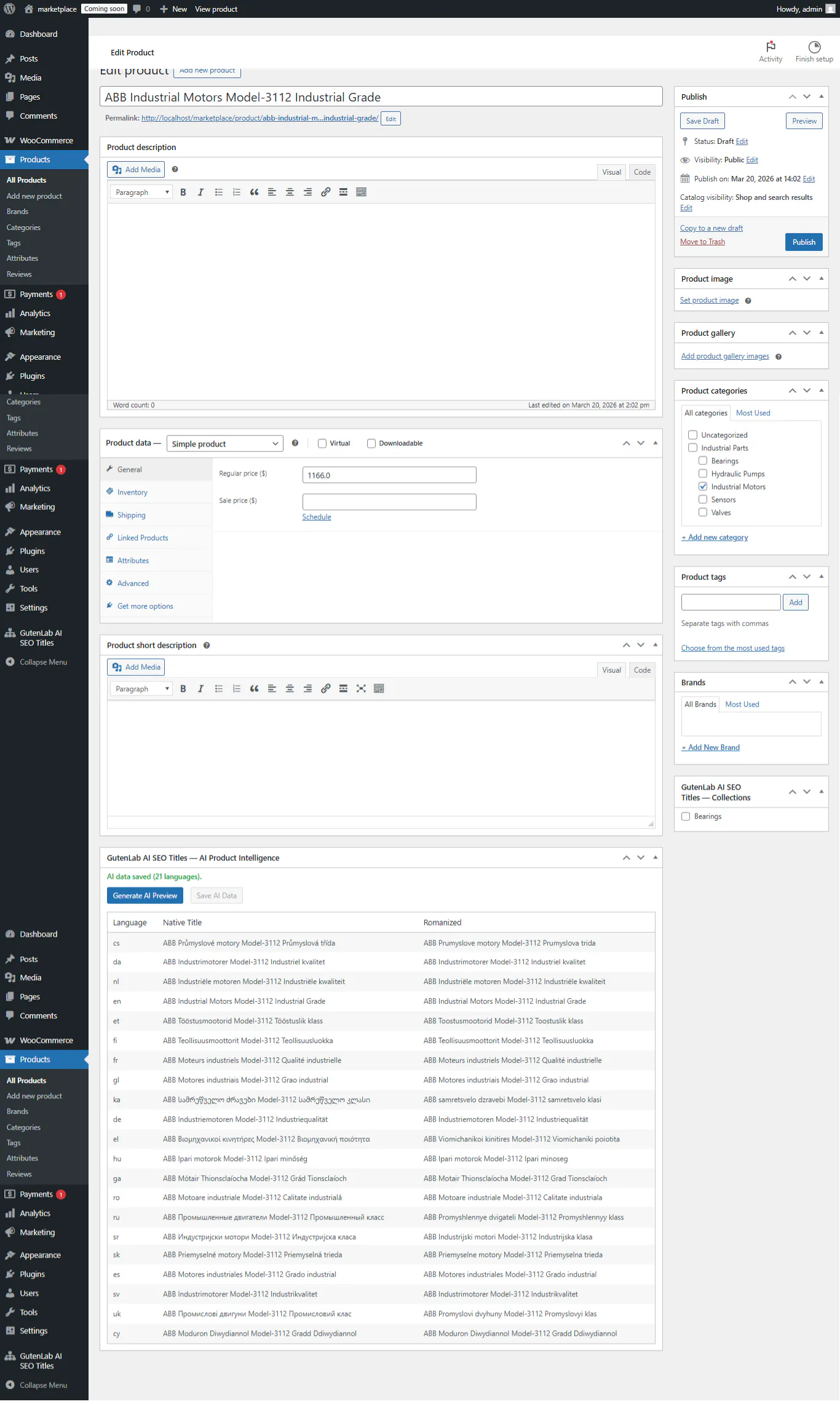
Task: Open the Schedule link under Sale price
Action: coord(316,517)
